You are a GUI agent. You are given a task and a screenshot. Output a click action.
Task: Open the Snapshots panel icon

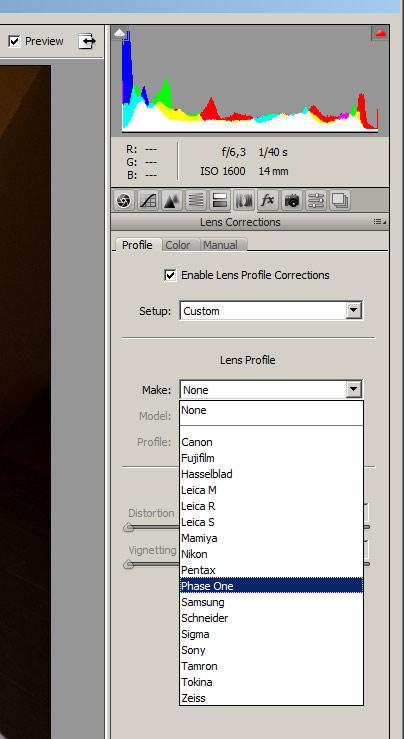[340, 201]
